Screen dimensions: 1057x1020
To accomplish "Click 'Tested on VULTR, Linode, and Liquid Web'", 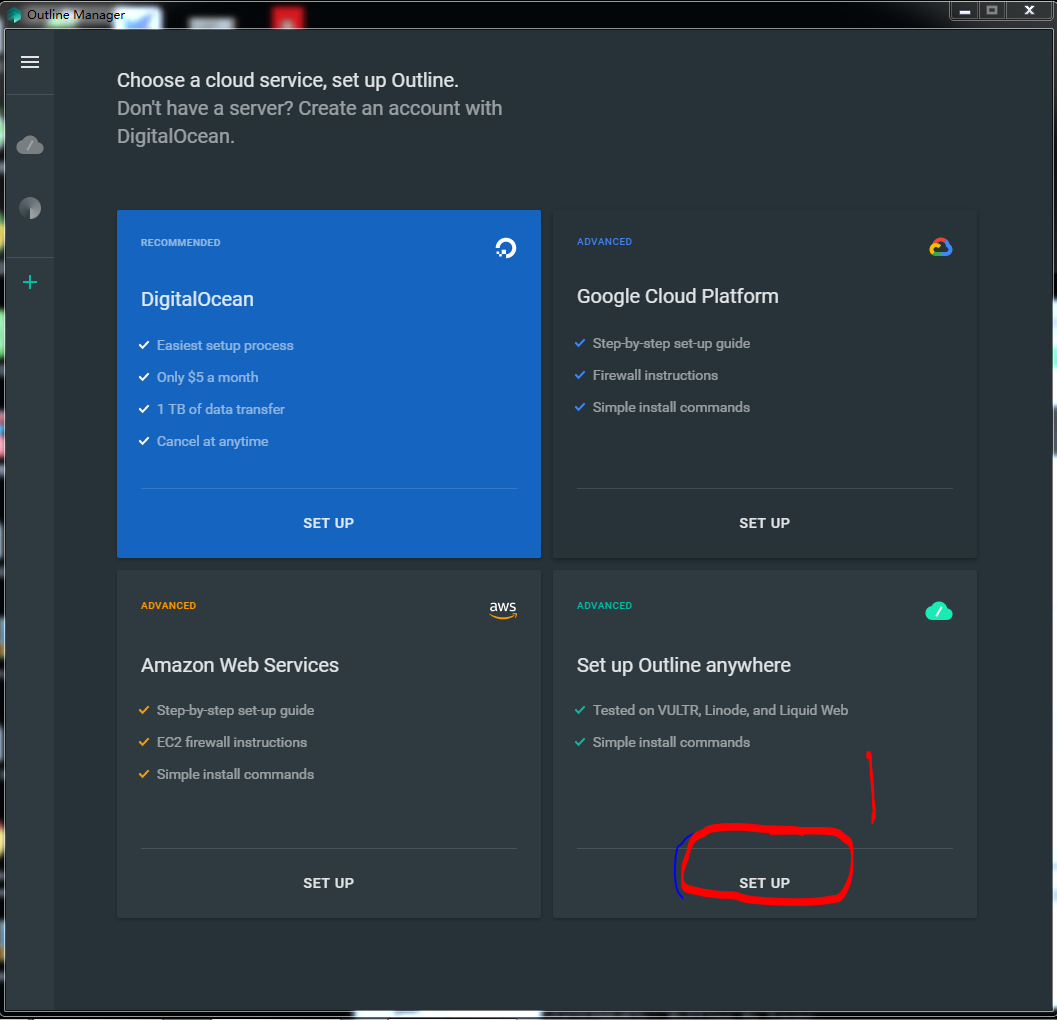I will tap(720, 711).
